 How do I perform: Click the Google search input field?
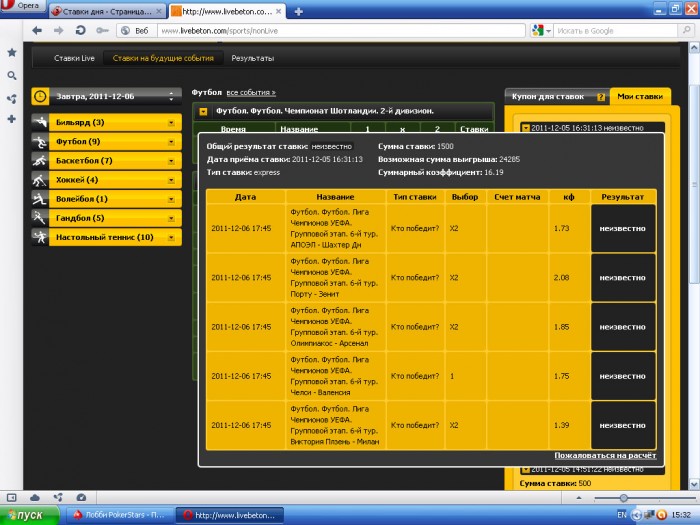[x=616, y=31]
